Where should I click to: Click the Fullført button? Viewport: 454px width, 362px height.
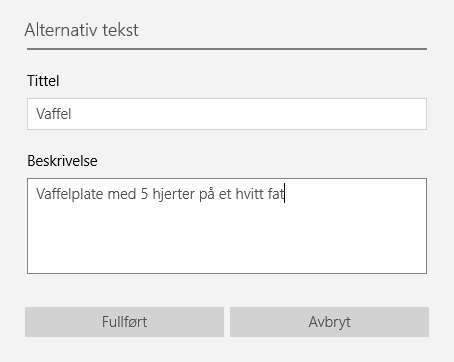pos(124,322)
